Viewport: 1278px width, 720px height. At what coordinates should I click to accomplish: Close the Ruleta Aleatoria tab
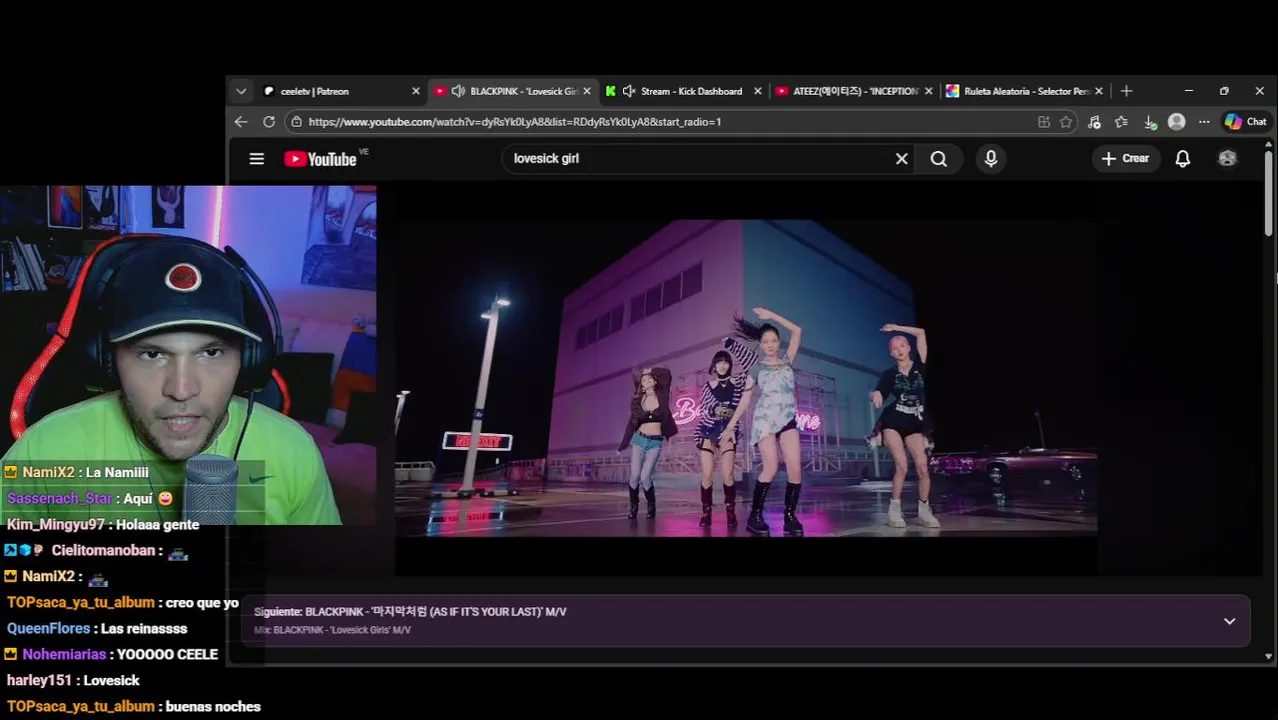click(x=1099, y=91)
